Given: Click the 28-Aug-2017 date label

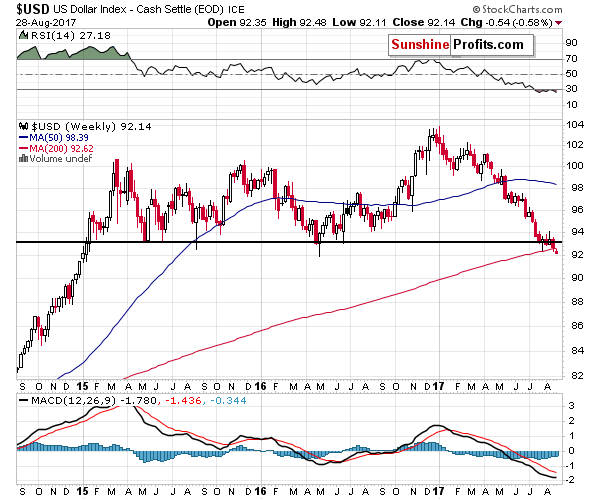Looking at the screenshot, I should [46, 23].
